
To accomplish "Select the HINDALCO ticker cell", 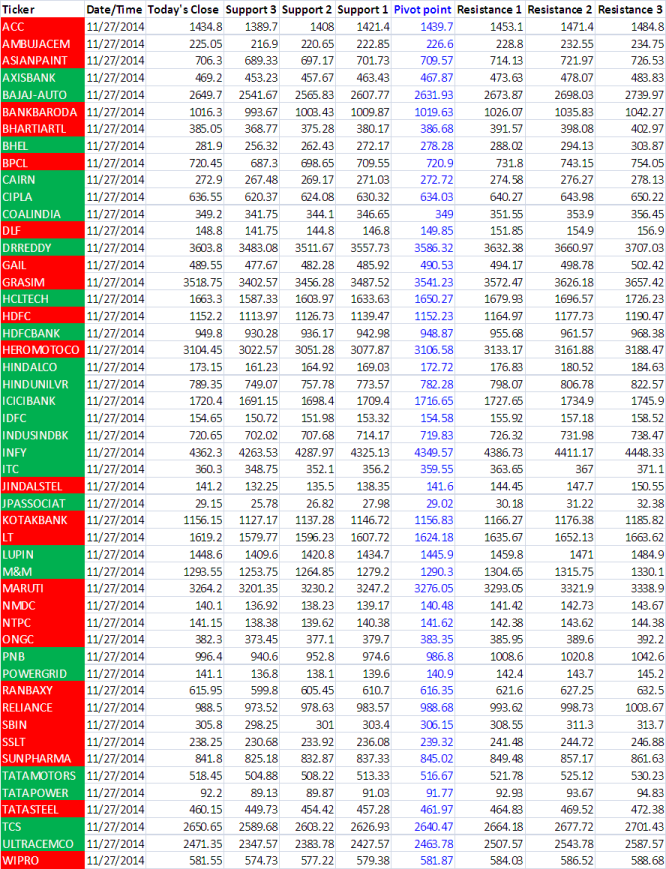I will click(42, 367).
